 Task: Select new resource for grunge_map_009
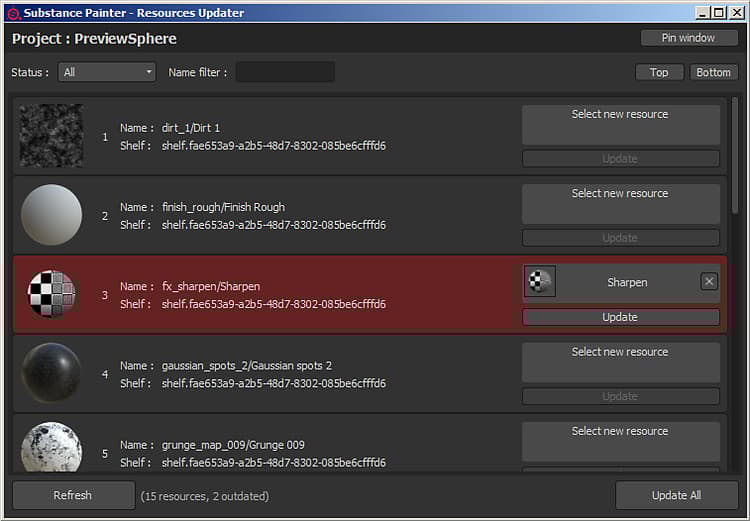(620, 441)
